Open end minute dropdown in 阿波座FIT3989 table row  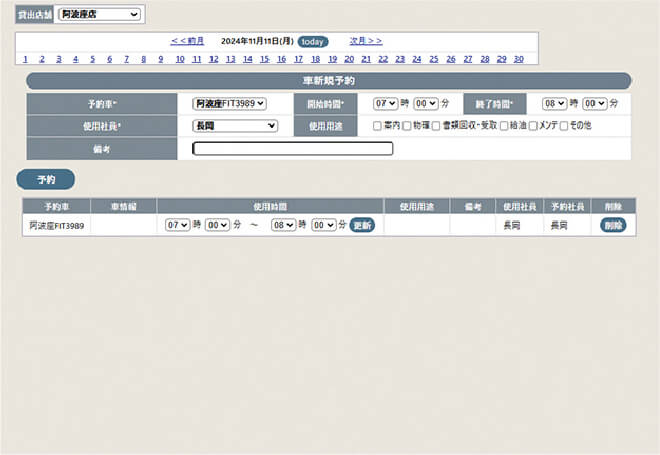[x=324, y=225]
